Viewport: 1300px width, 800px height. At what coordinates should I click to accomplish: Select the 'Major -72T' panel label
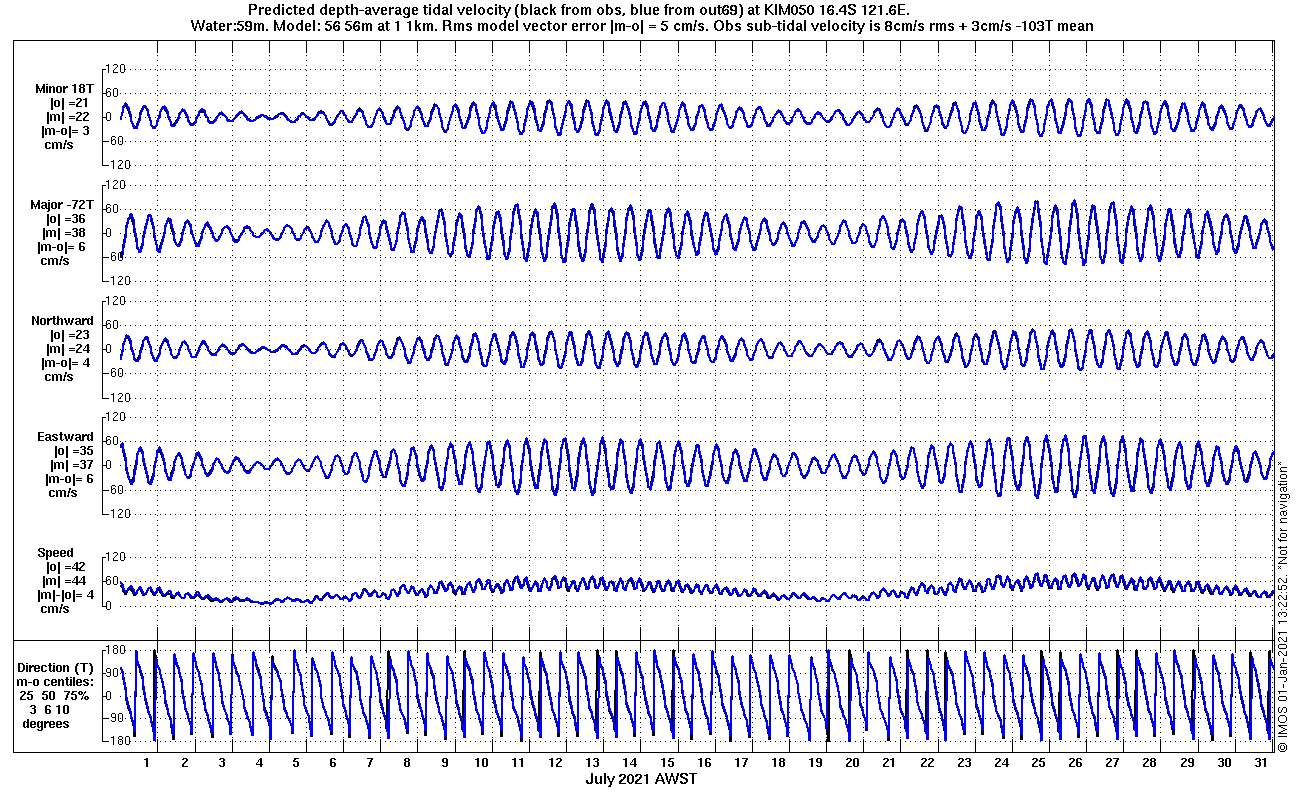(62, 204)
